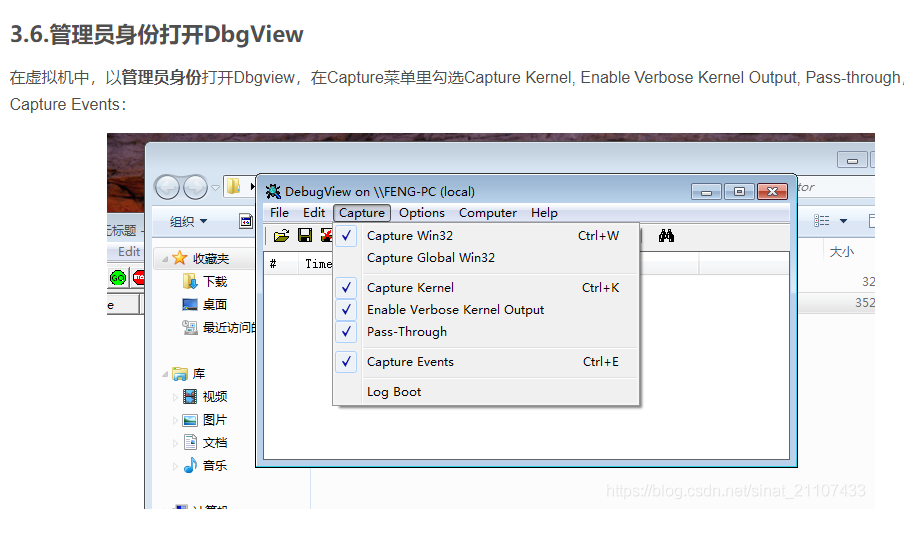This screenshot has width=904, height=536.
Task: Enable the Log Boot option
Action: point(394,392)
